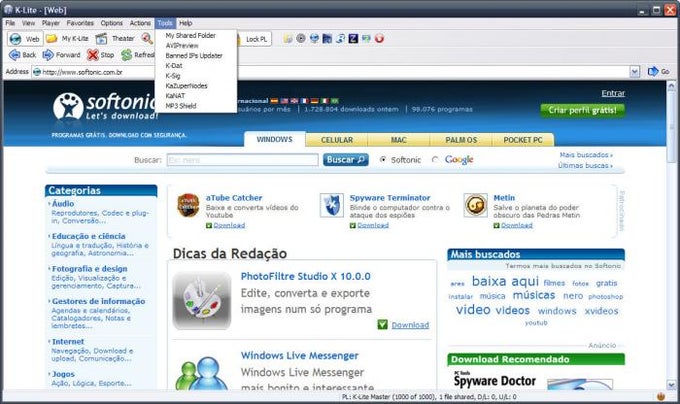Image resolution: width=680 pixels, height=404 pixels.
Task: Click the Criar perfil grátis button
Action: tap(582, 110)
